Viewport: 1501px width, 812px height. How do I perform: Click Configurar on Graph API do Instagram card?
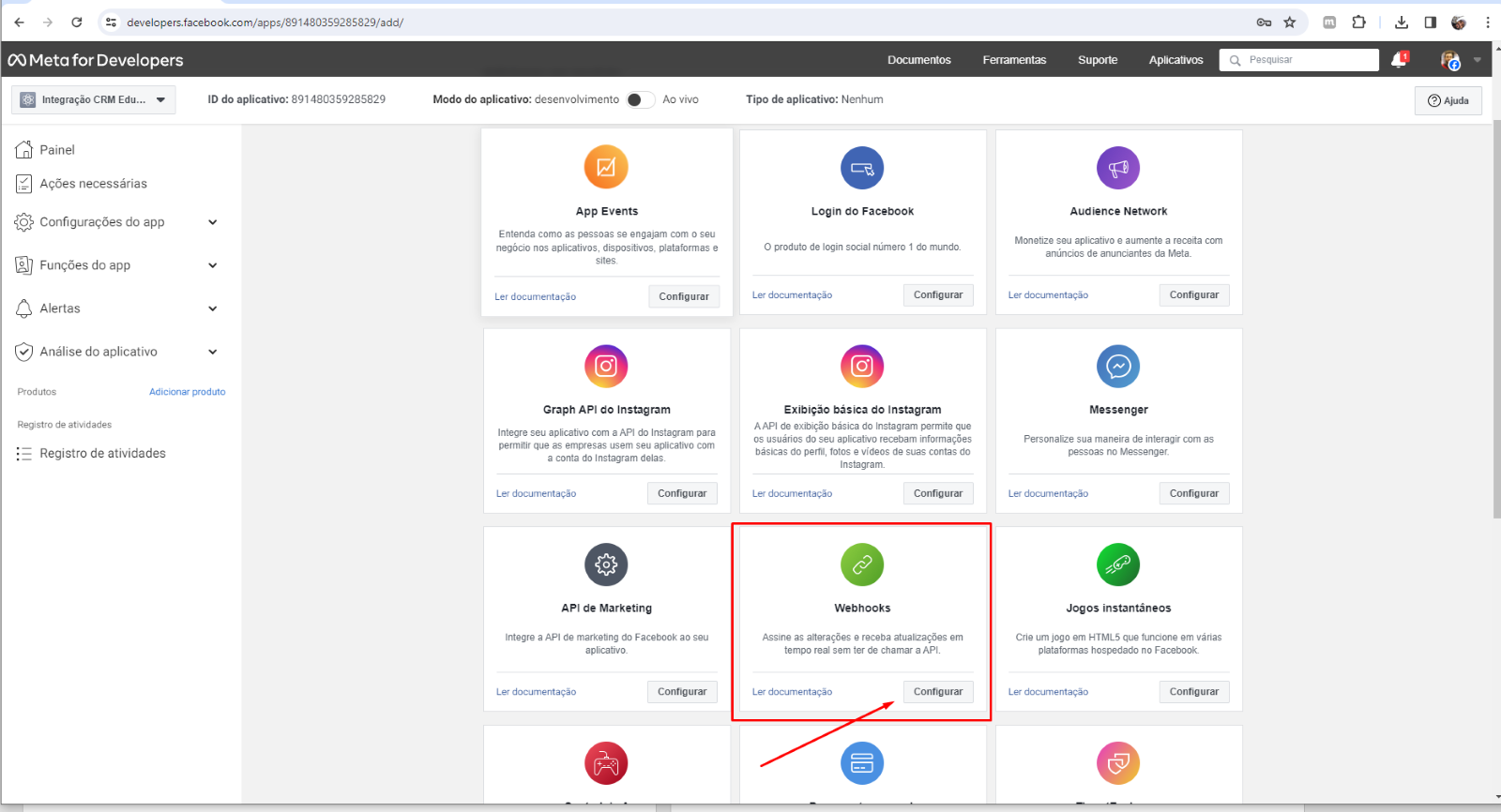click(x=682, y=493)
